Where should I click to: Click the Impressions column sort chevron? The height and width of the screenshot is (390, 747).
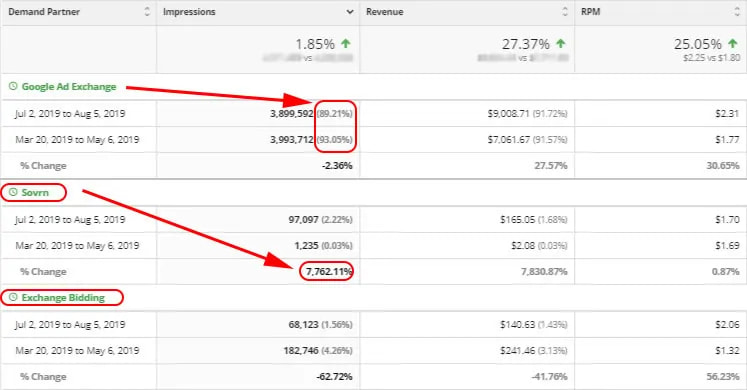click(x=350, y=12)
